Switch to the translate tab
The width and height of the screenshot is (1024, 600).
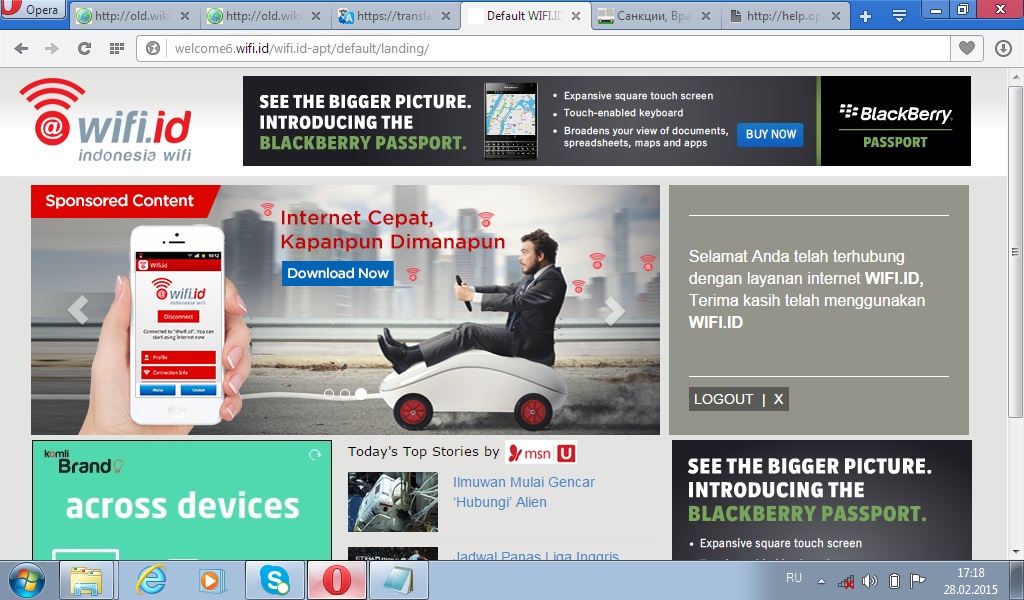(396, 16)
